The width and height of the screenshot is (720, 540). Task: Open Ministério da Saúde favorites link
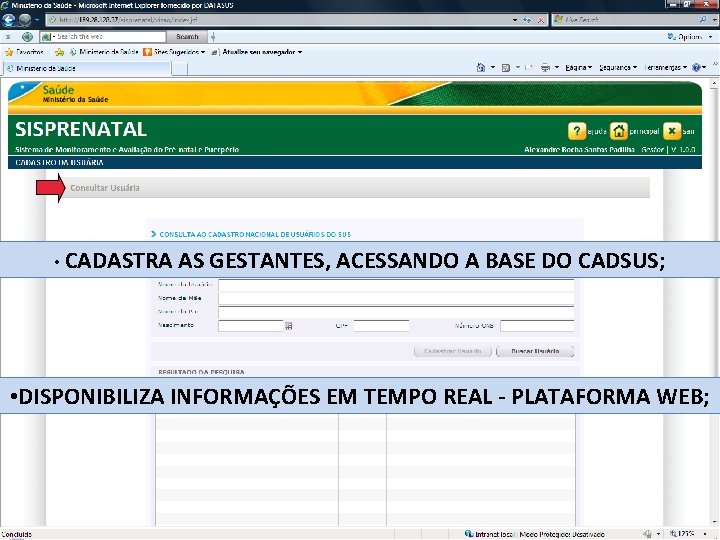pos(104,52)
